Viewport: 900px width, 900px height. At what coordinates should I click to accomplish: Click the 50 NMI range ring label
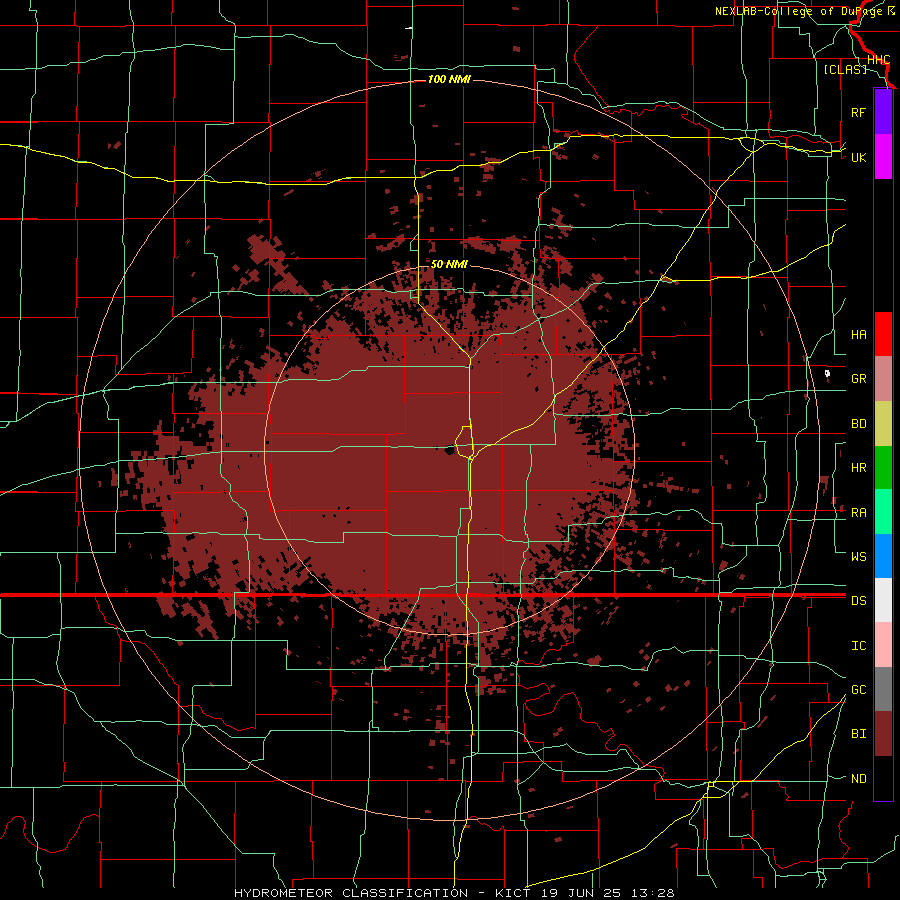449,264
